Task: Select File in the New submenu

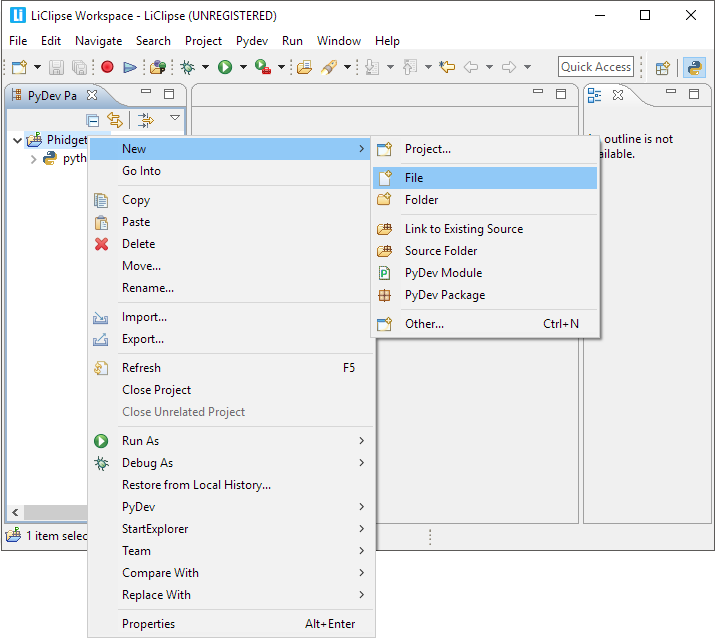Action: pos(485,178)
